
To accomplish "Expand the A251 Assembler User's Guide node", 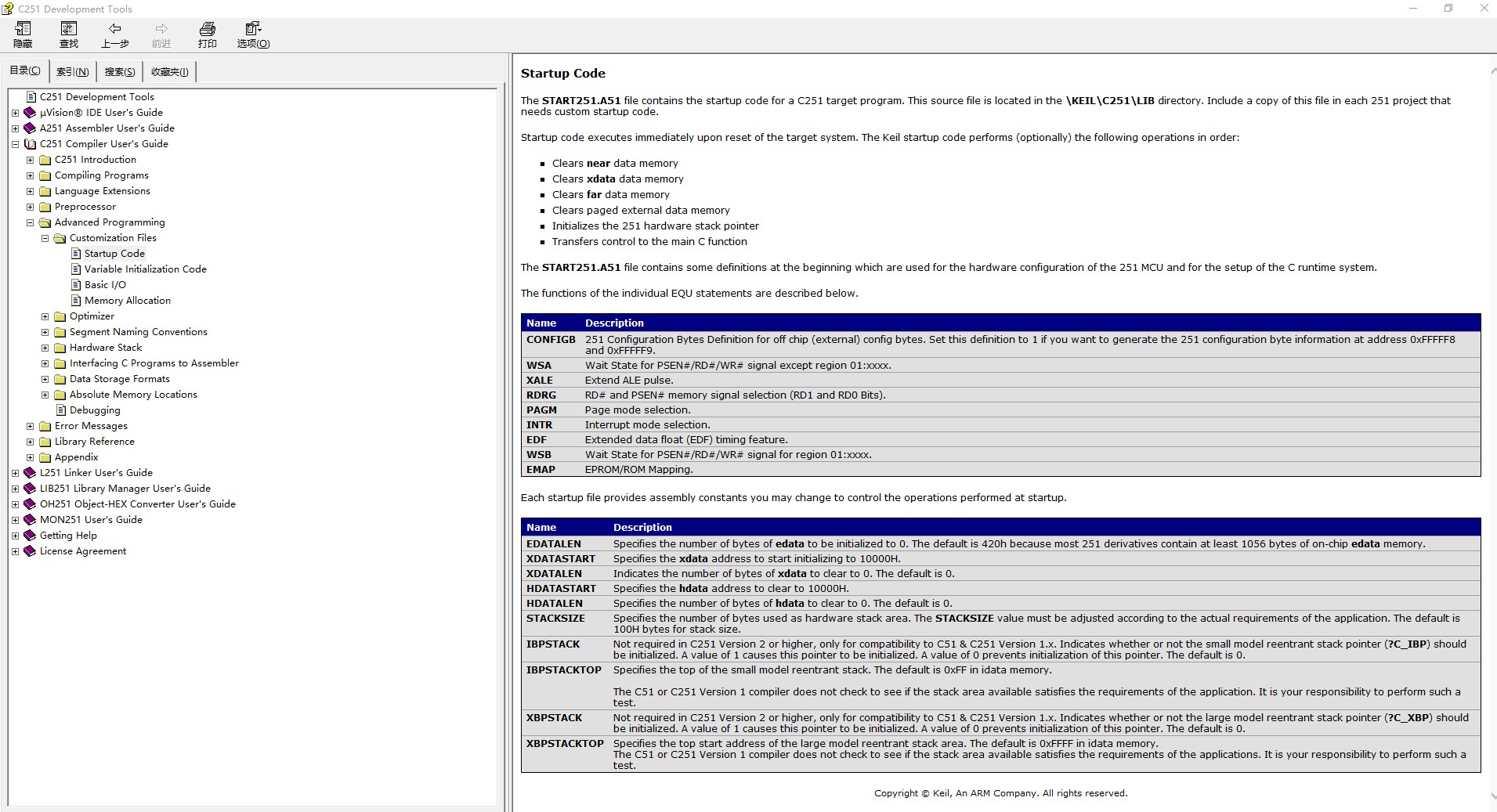I will [15, 128].
